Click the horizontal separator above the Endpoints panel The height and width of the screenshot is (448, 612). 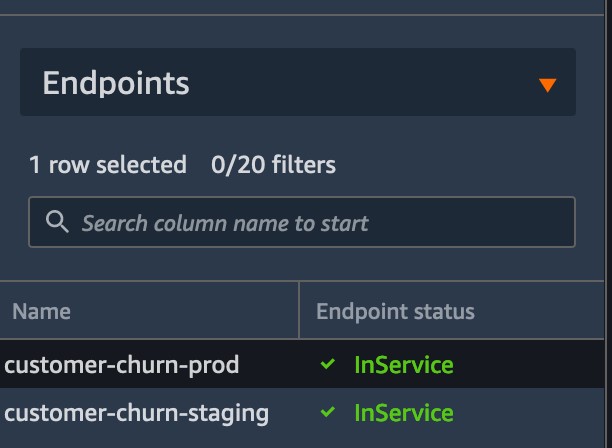click(x=302, y=15)
